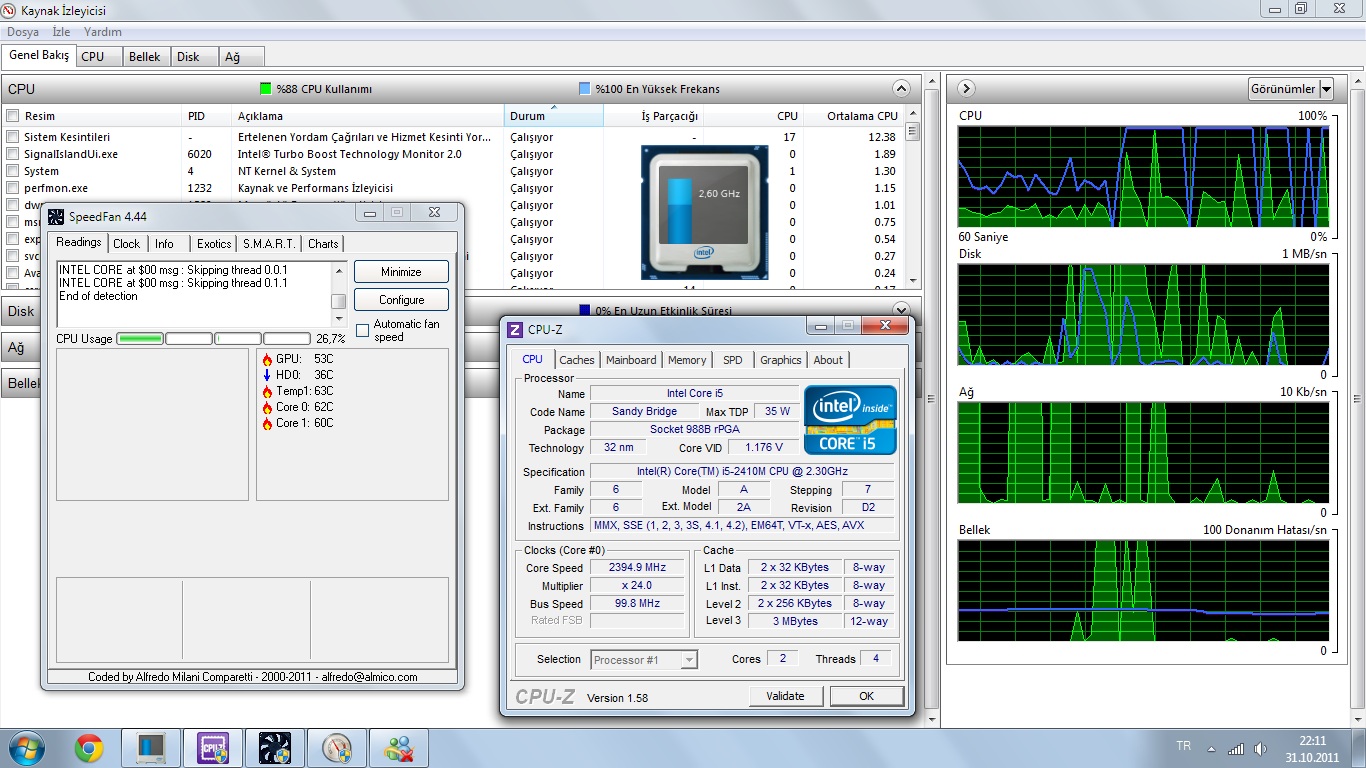Click the HD0 blue down-arrow icon in SpeedFan
Image resolution: width=1366 pixels, height=768 pixels.
coord(267,375)
